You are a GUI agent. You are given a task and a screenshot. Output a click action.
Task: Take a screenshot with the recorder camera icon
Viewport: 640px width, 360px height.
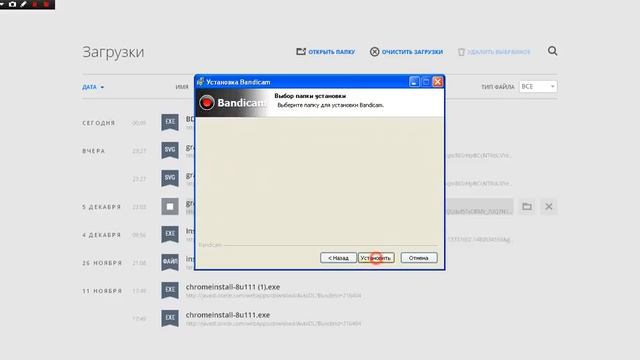pos(12,4)
